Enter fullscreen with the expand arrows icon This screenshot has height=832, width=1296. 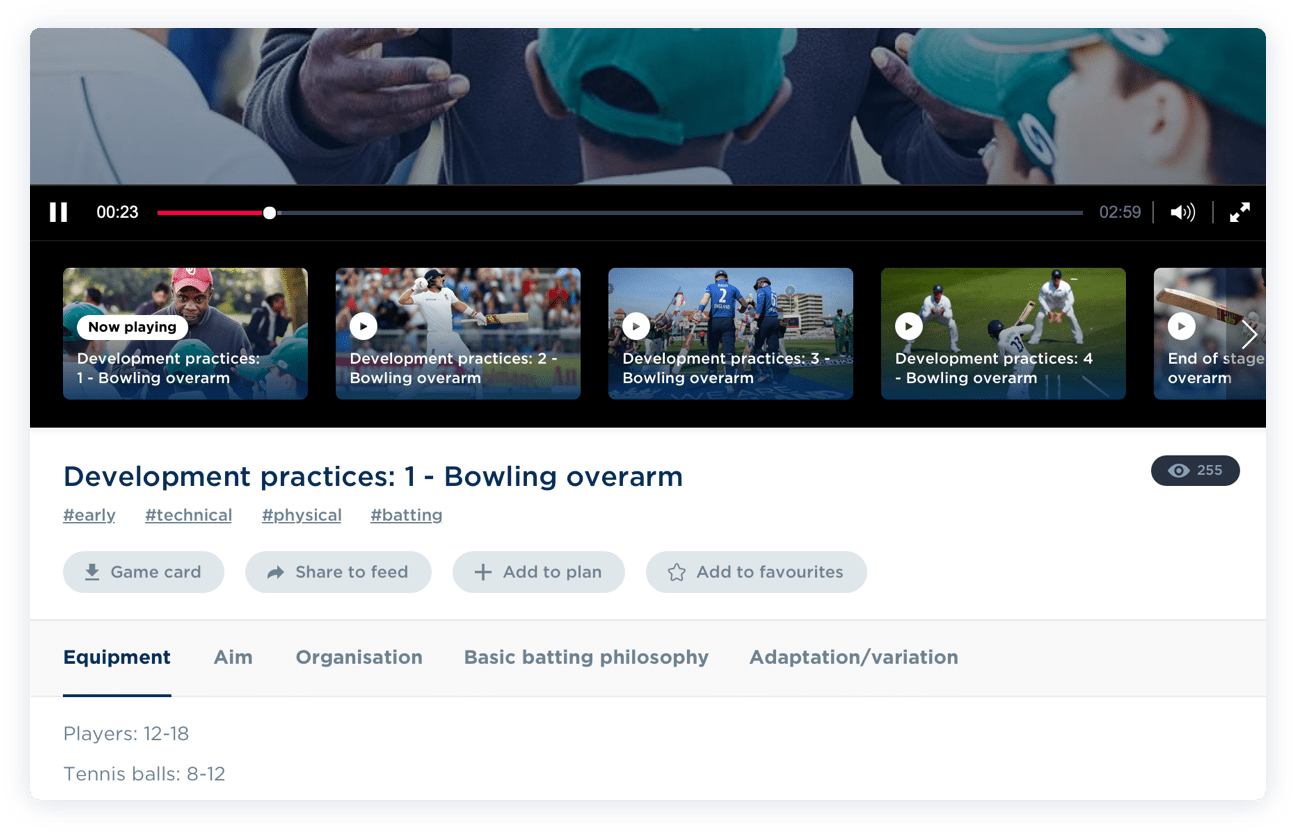click(1240, 212)
